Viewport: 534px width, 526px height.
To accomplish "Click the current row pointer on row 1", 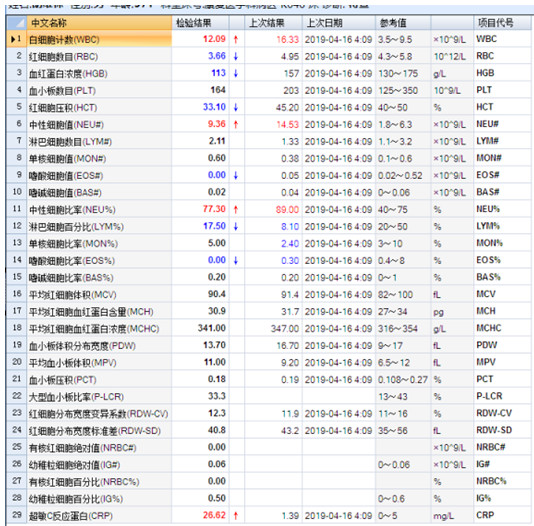I will (x=13, y=39).
